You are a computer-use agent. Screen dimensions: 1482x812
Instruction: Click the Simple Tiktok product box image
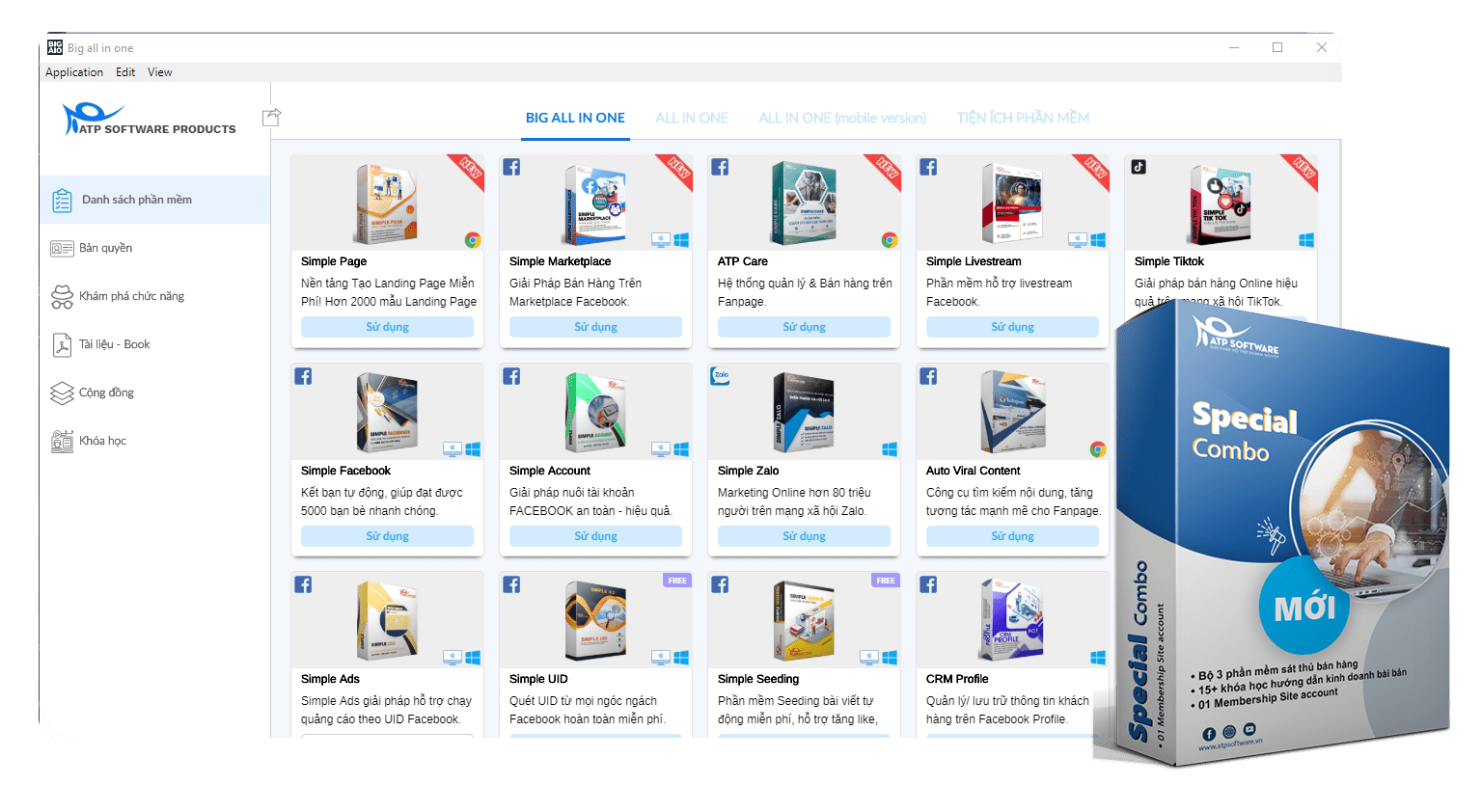pyautogui.click(x=1221, y=203)
